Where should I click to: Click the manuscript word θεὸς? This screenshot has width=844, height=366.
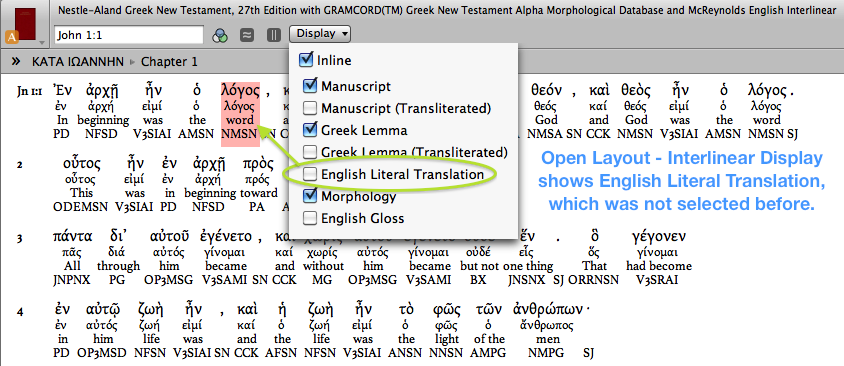[636, 90]
